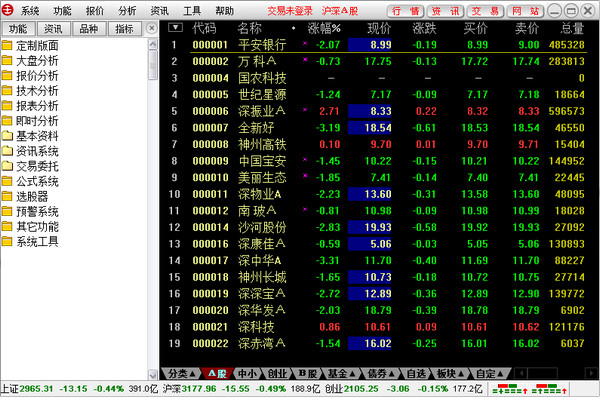Click the table horizontal scroll left arrow
This screenshot has height=397, width=600.
pos(521,373)
